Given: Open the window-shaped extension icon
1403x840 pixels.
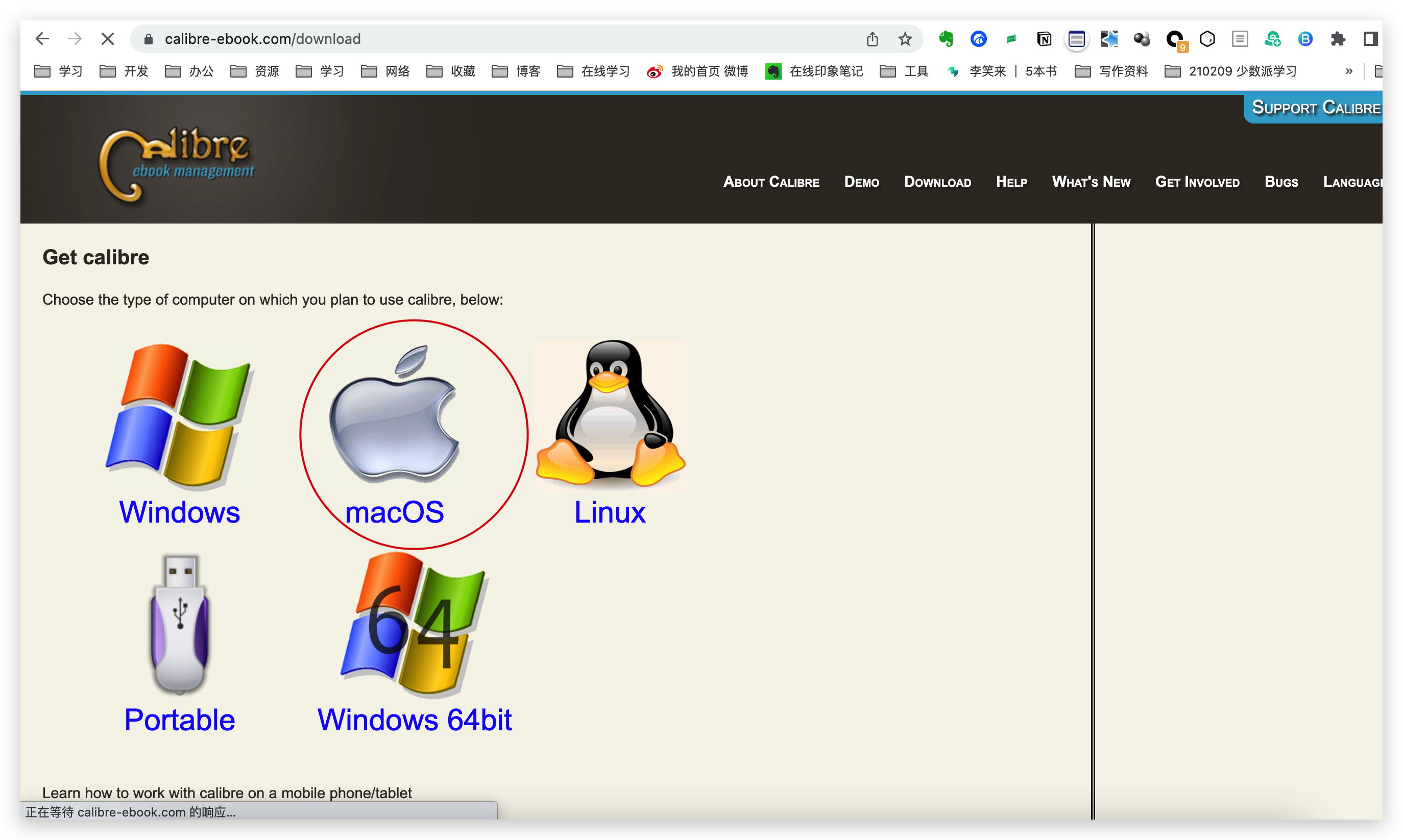Looking at the screenshot, I should pyautogui.click(x=1076, y=38).
